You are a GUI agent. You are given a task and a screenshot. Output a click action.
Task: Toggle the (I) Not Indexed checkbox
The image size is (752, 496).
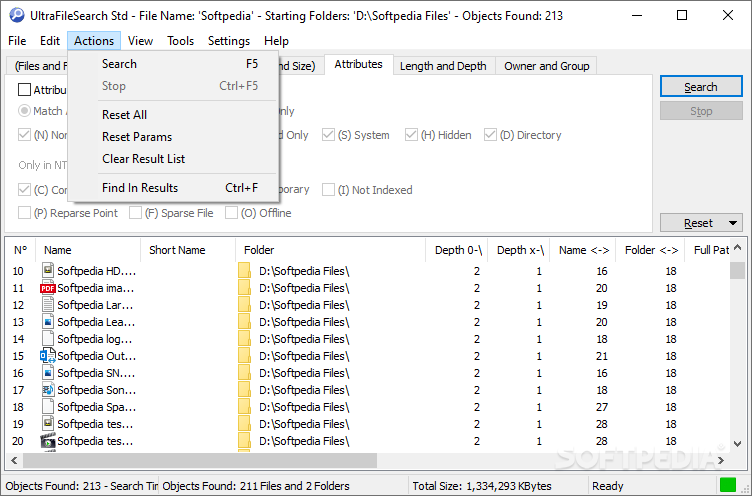(328, 189)
